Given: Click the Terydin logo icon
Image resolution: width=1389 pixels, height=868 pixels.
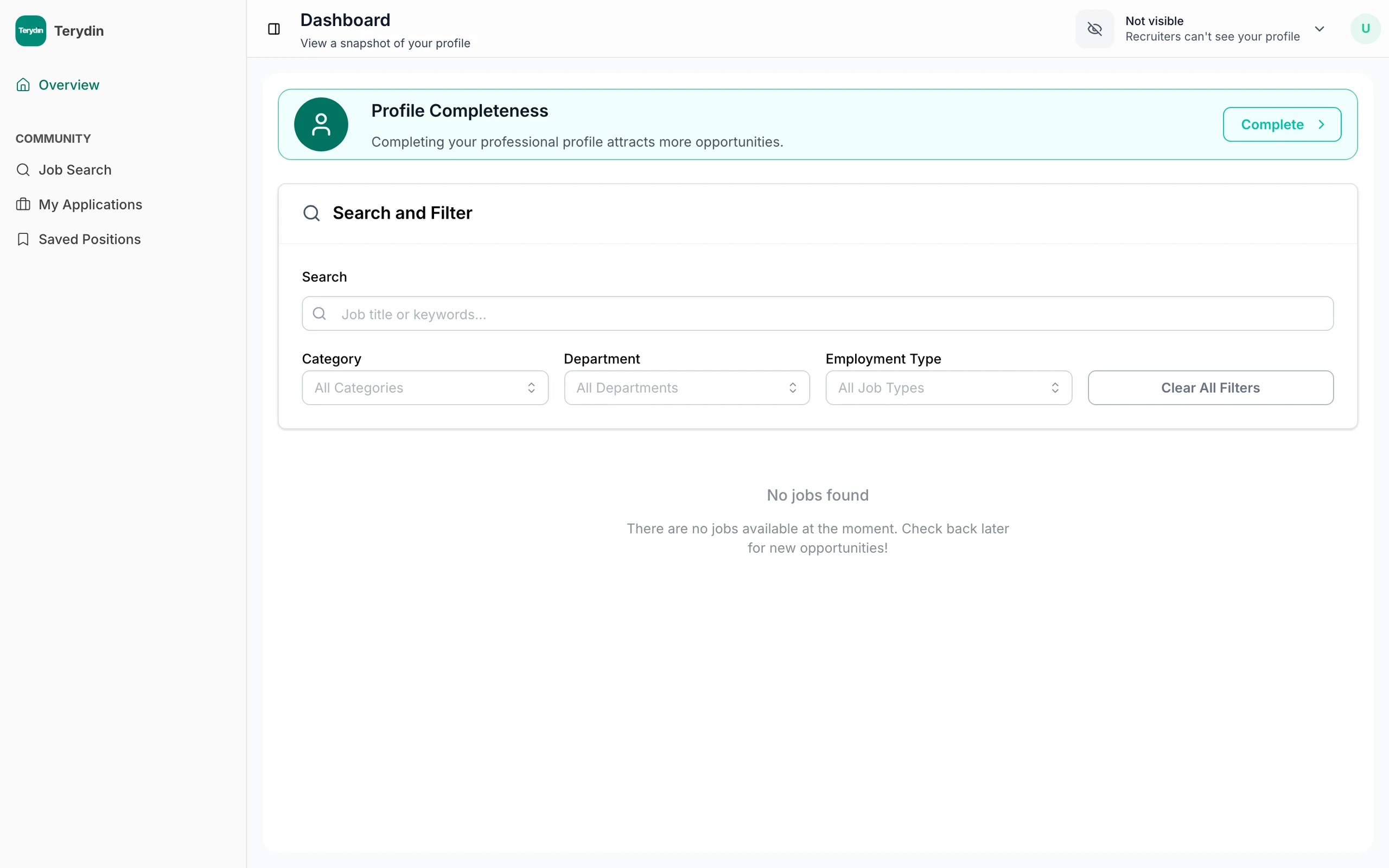Looking at the screenshot, I should (30, 30).
